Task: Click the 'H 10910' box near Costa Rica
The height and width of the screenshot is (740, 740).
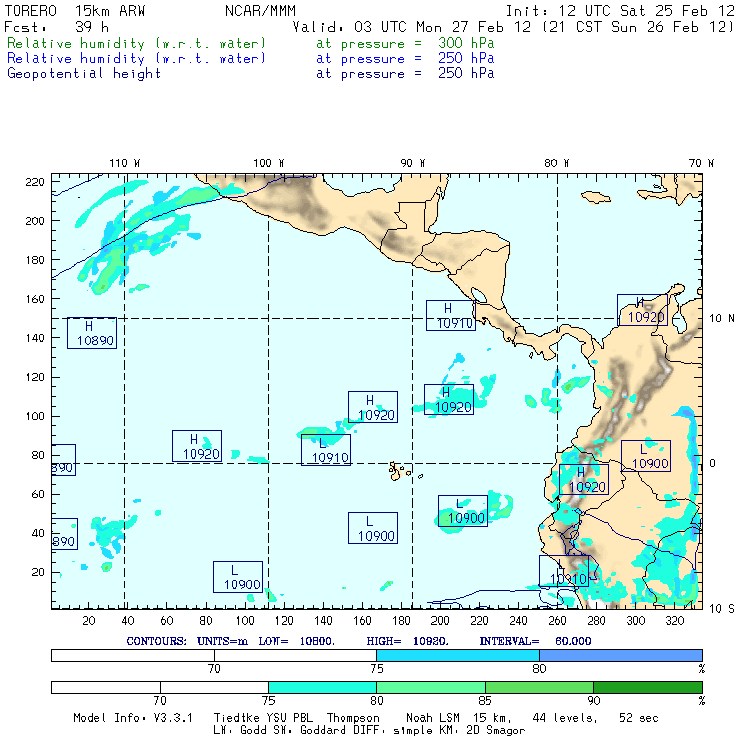Action: (x=451, y=315)
